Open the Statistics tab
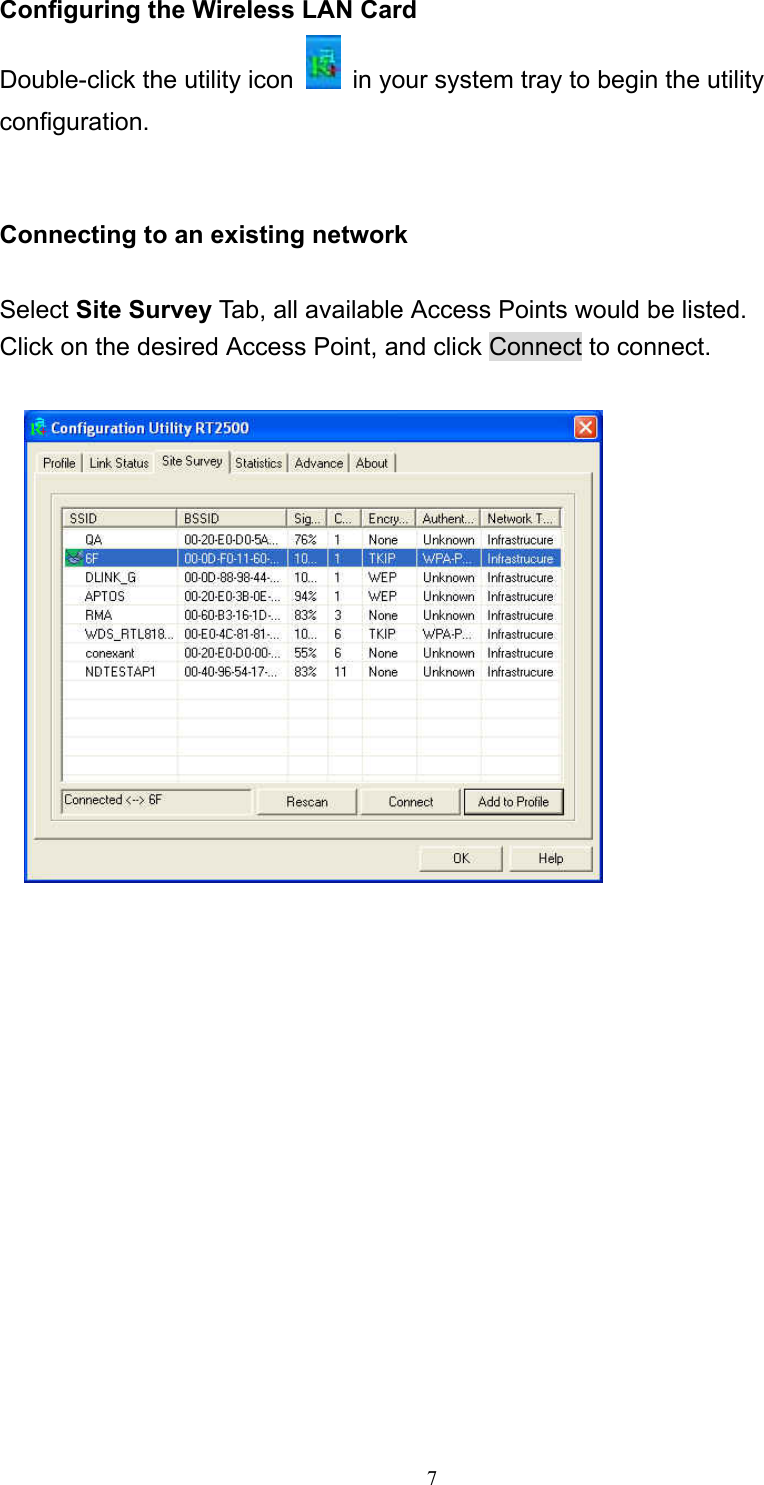Viewport: 764px width, 1485px height. 259,463
